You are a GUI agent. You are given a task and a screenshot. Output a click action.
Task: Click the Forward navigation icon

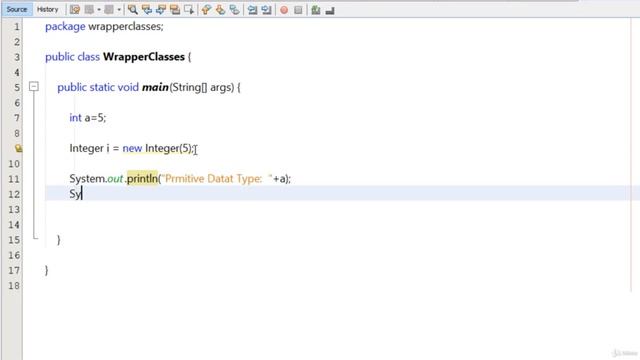pos(109,10)
